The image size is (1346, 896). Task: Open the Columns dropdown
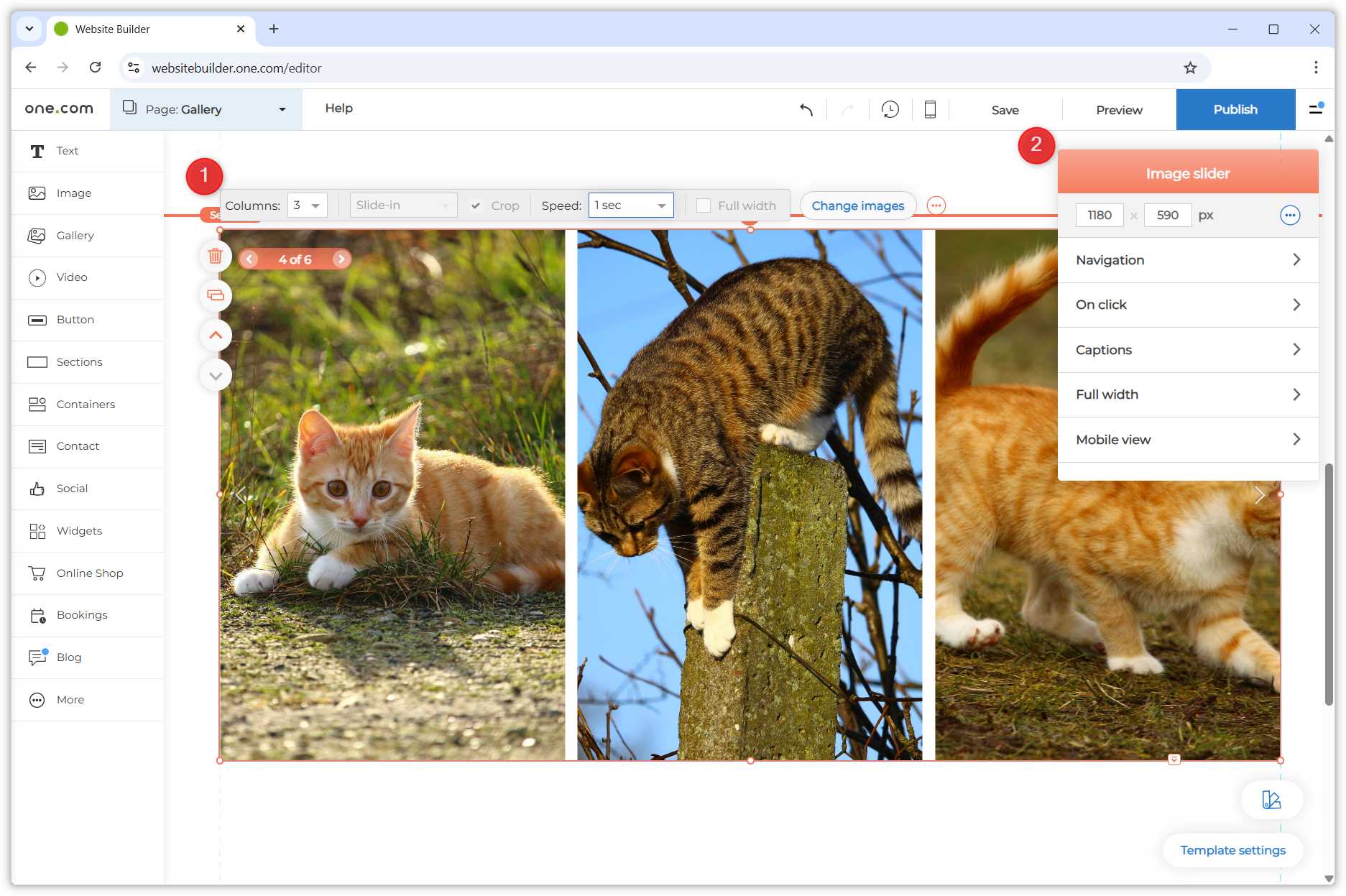(x=307, y=205)
